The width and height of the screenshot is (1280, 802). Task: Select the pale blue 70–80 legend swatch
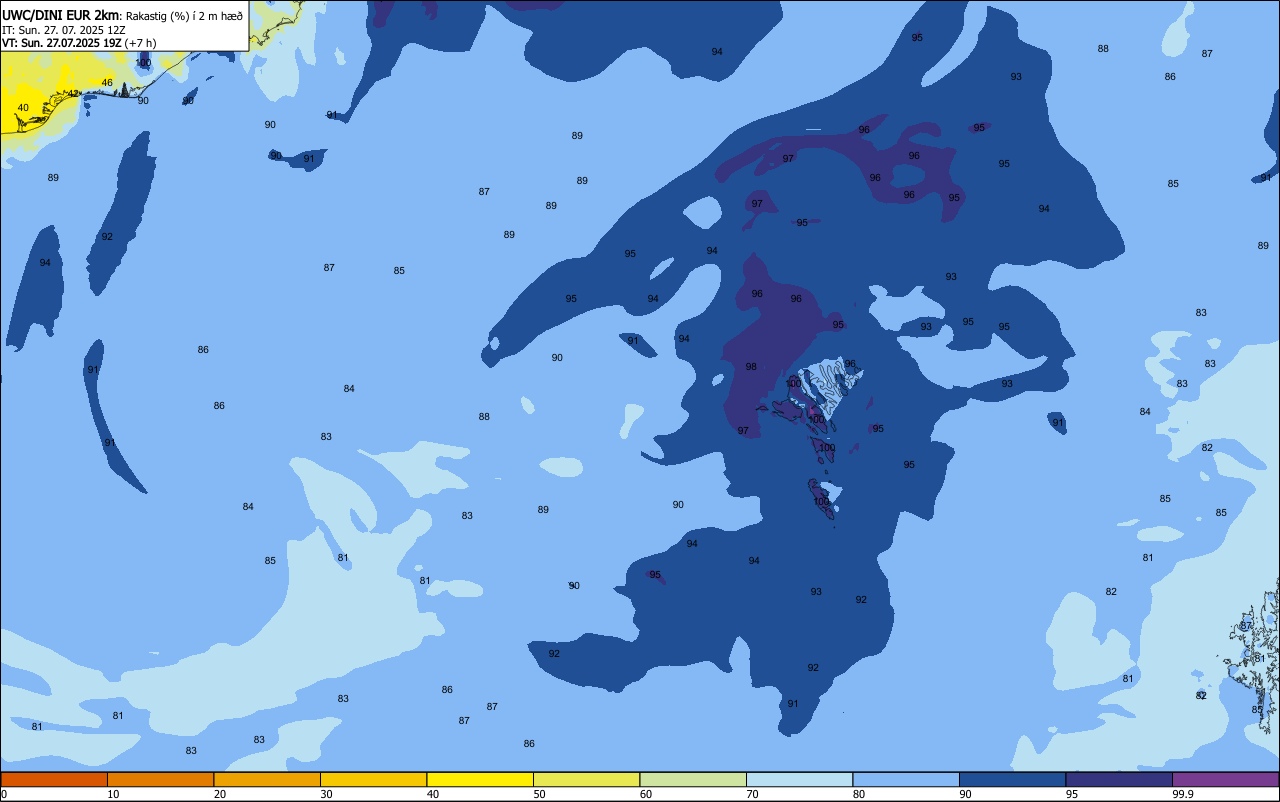(799, 779)
